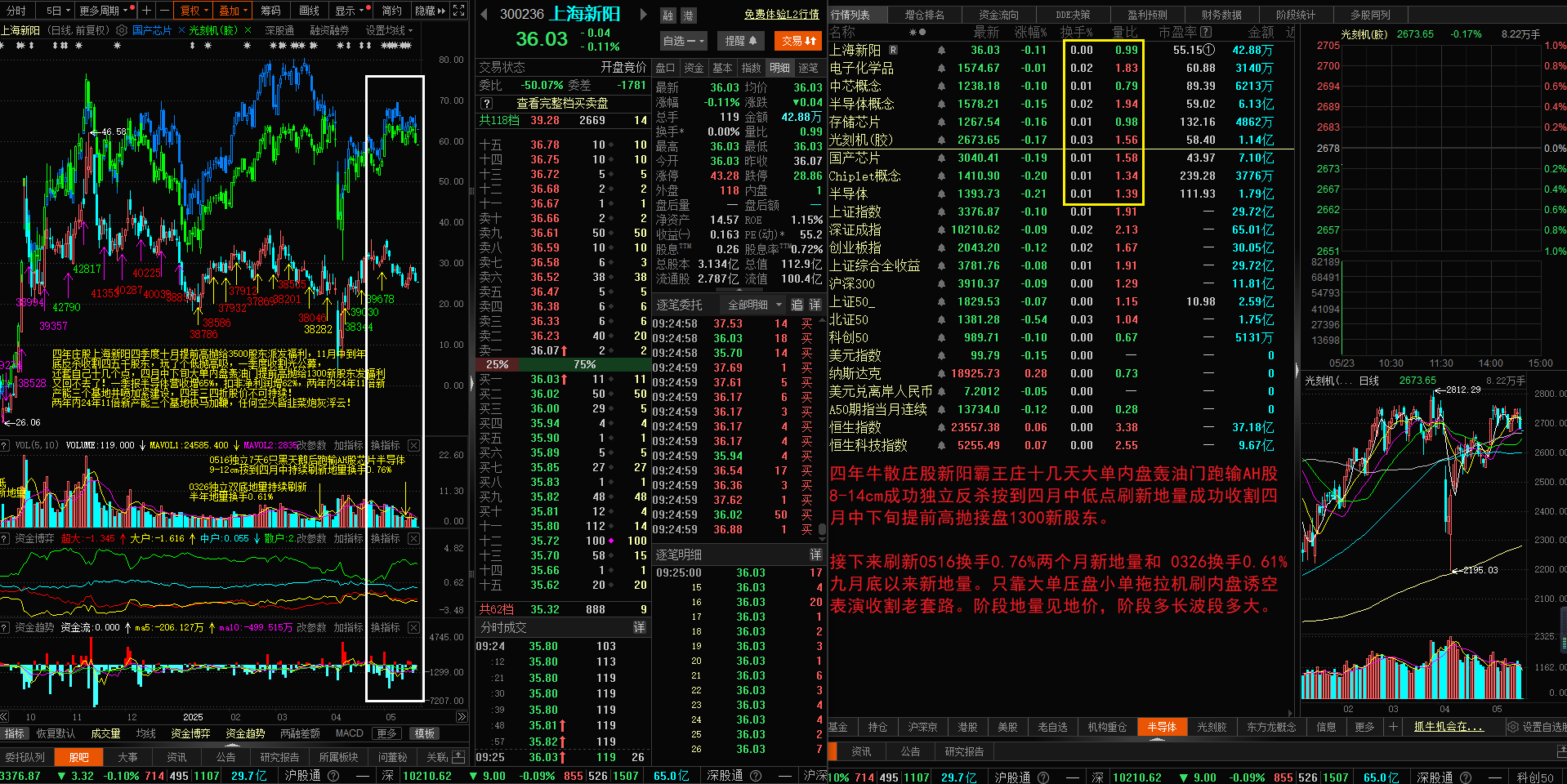
Task: Expand 设置均线 dropdown
Action: (389, 30)
